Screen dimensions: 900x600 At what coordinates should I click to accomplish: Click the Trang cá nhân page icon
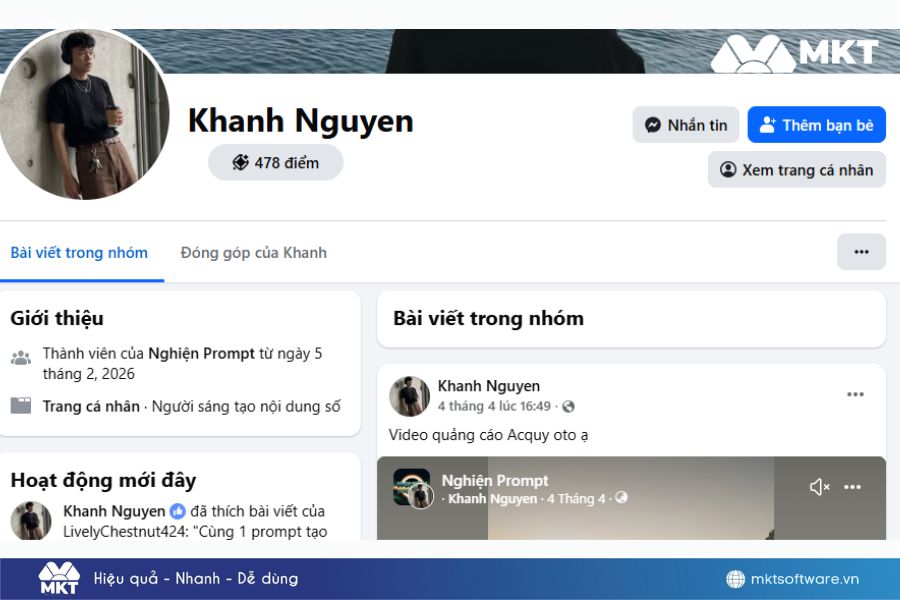click(x=21, y=406)
